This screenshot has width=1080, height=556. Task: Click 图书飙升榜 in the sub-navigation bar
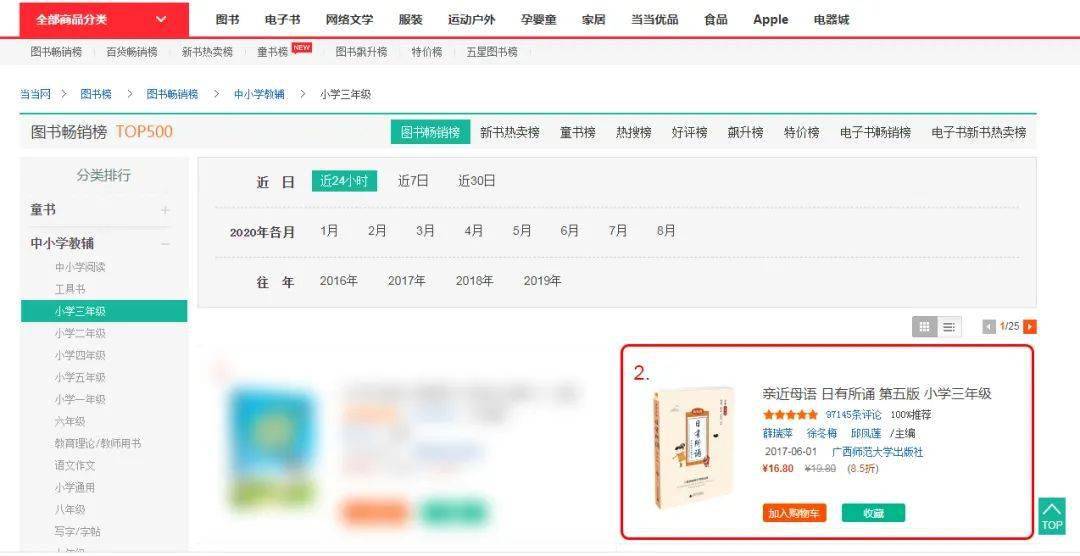click(362, 52)
